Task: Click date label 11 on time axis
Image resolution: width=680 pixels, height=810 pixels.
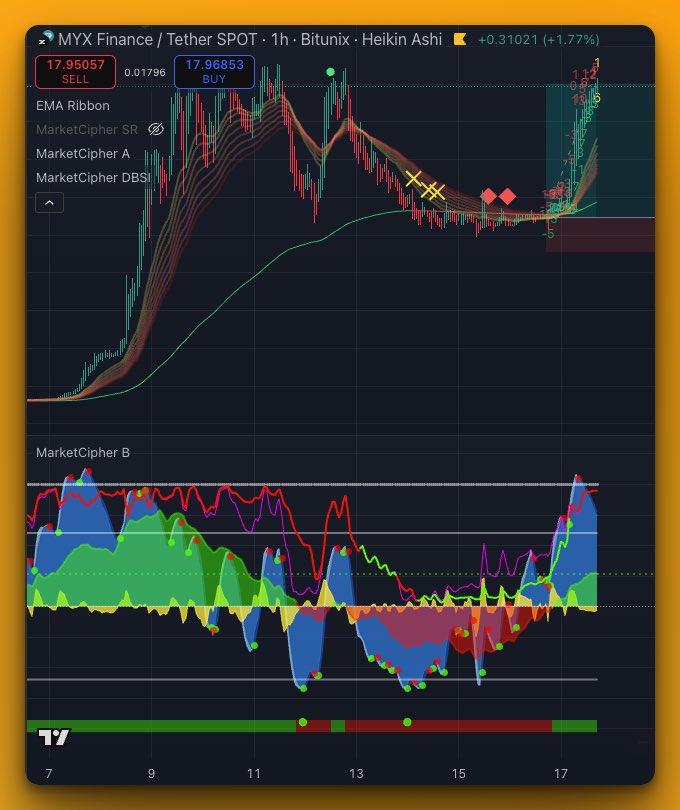Action: pos(254,773)
